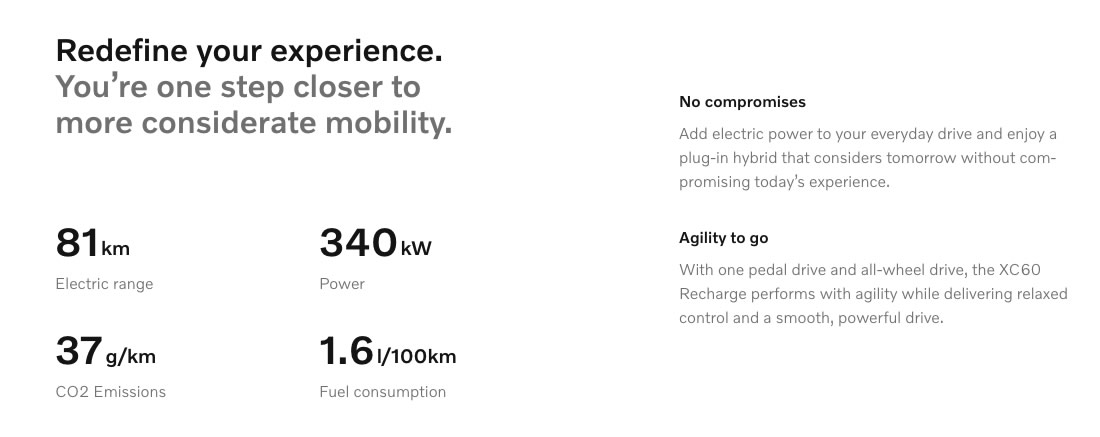The width and height of the screenshot is (1100, 437).
Task: Click the 'km' unit beside 81
Action: (116, 249)
